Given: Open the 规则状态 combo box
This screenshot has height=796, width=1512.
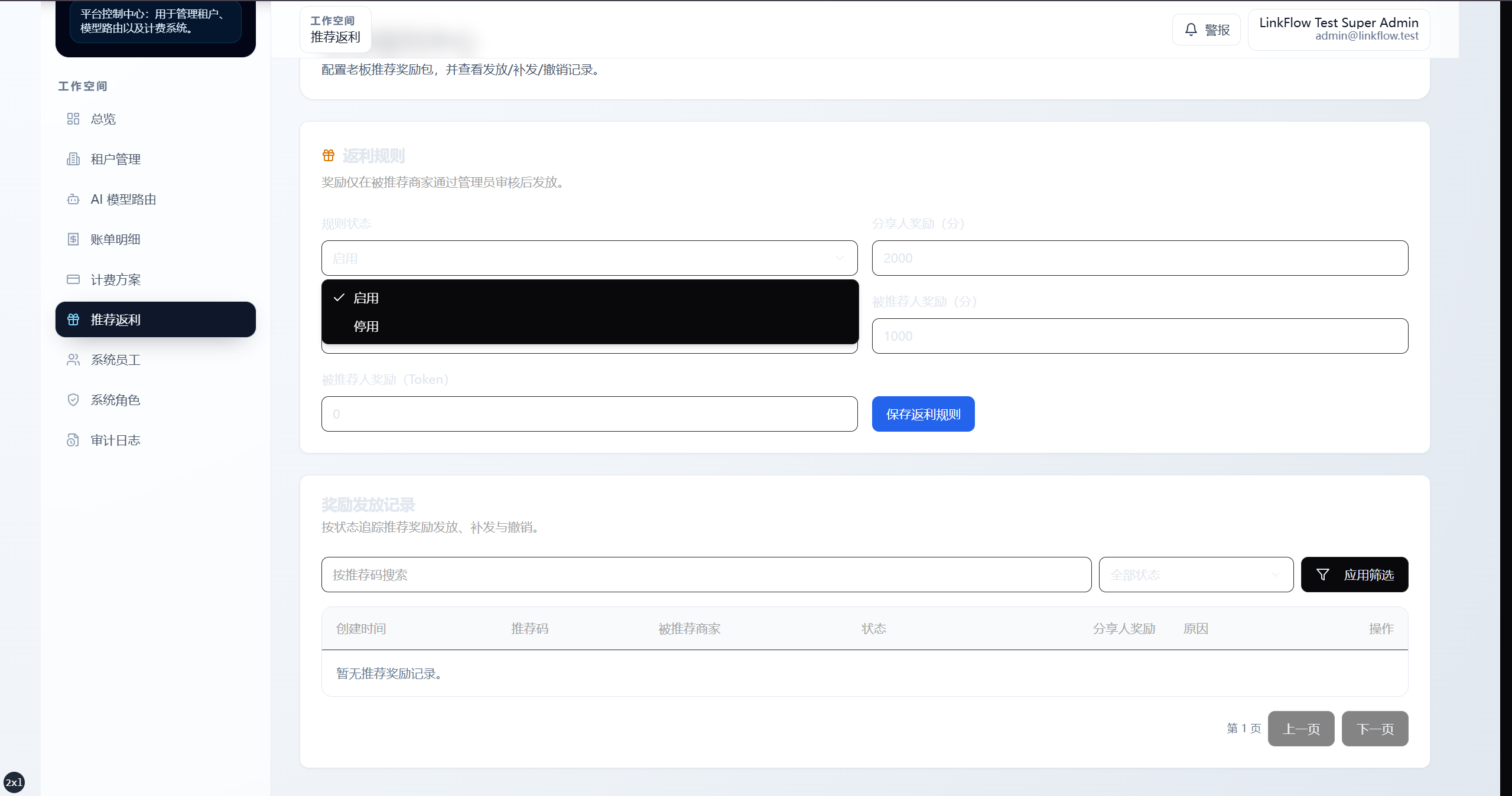Looking at the screenshot, I should tap(590, 258).
